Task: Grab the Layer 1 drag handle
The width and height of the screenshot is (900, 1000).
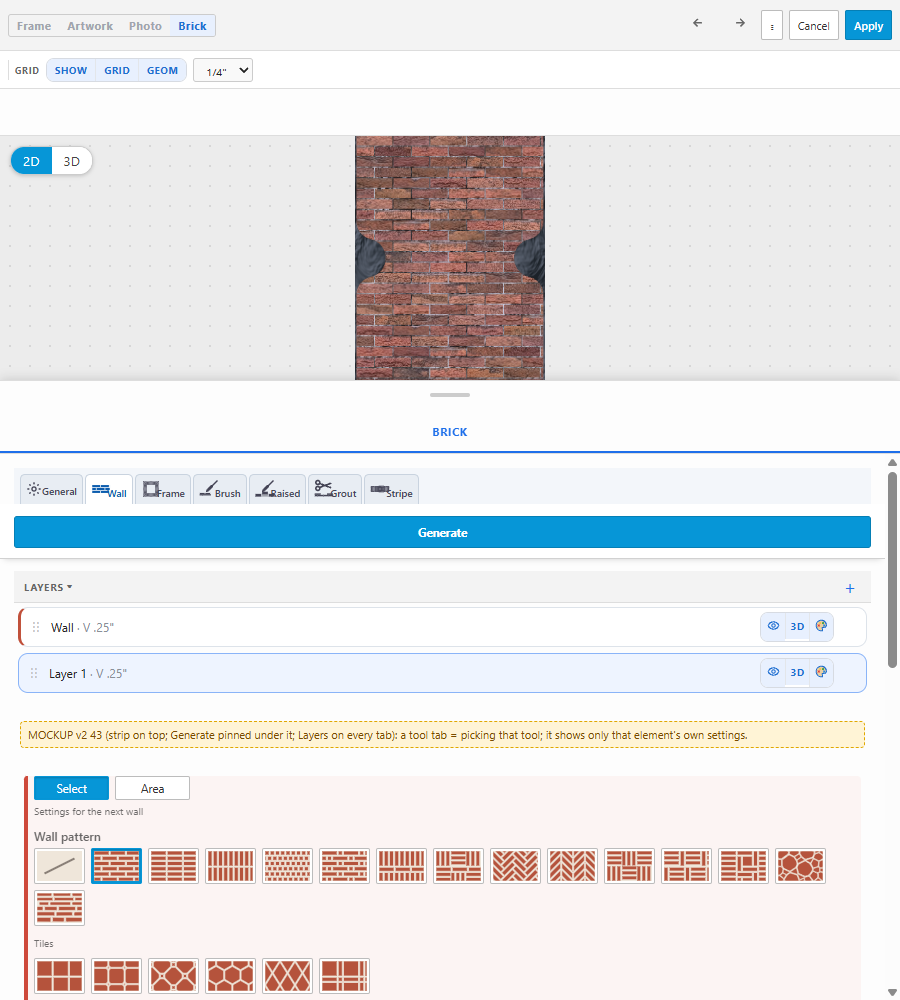Action: click(x=34, y=673)
